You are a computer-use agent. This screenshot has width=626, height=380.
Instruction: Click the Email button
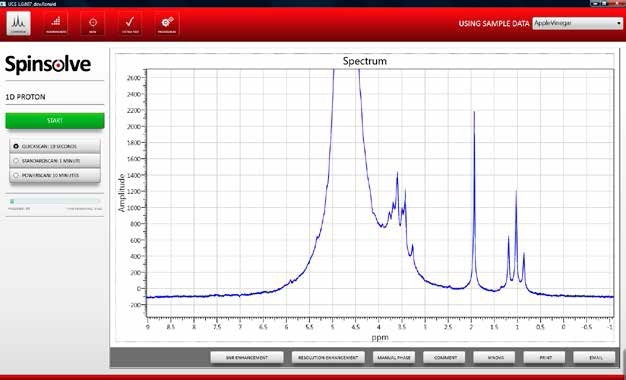[x=594, y=358]
